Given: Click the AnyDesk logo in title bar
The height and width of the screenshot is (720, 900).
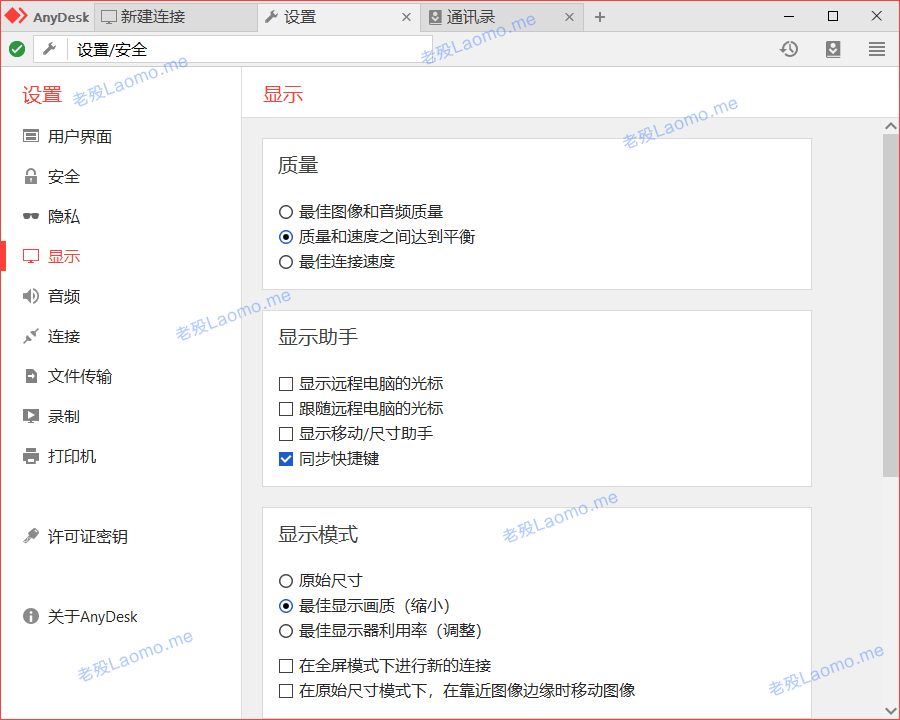Looking at the screenshot, I should pyautogui.click(x=16, y=16).
